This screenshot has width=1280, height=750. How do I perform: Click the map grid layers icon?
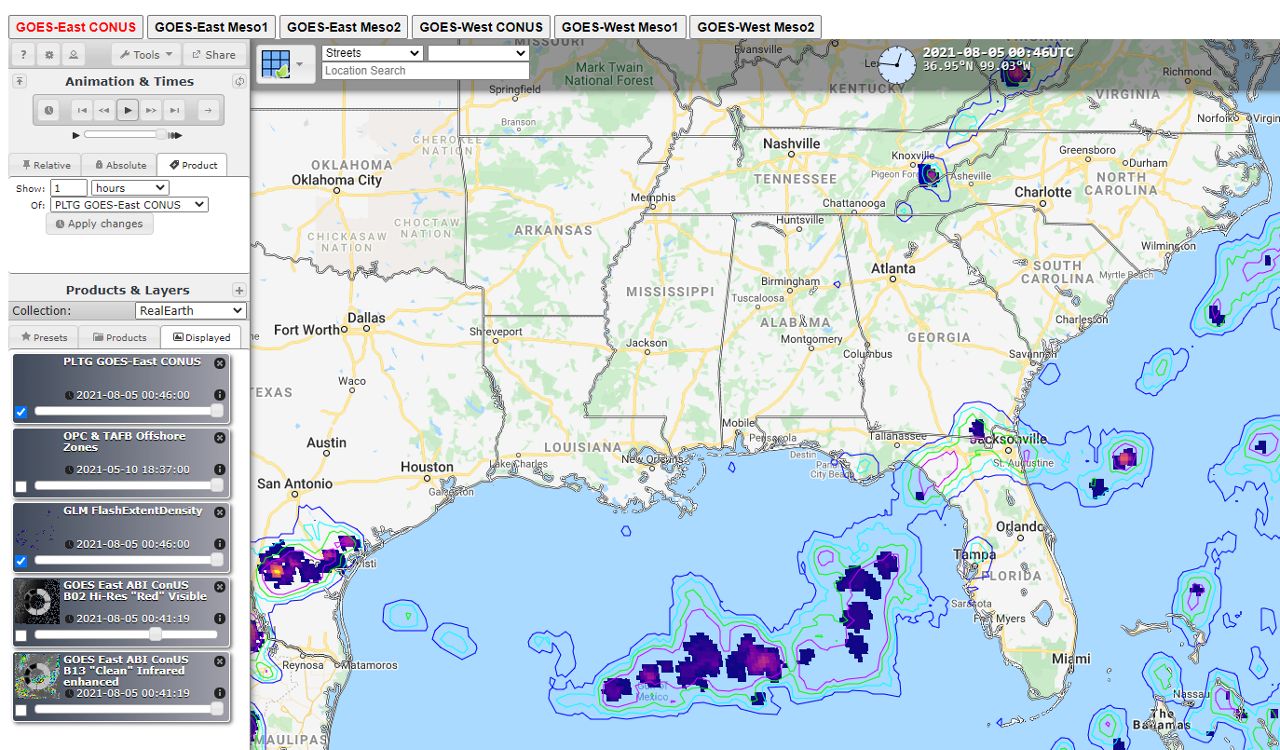(274, 63)
